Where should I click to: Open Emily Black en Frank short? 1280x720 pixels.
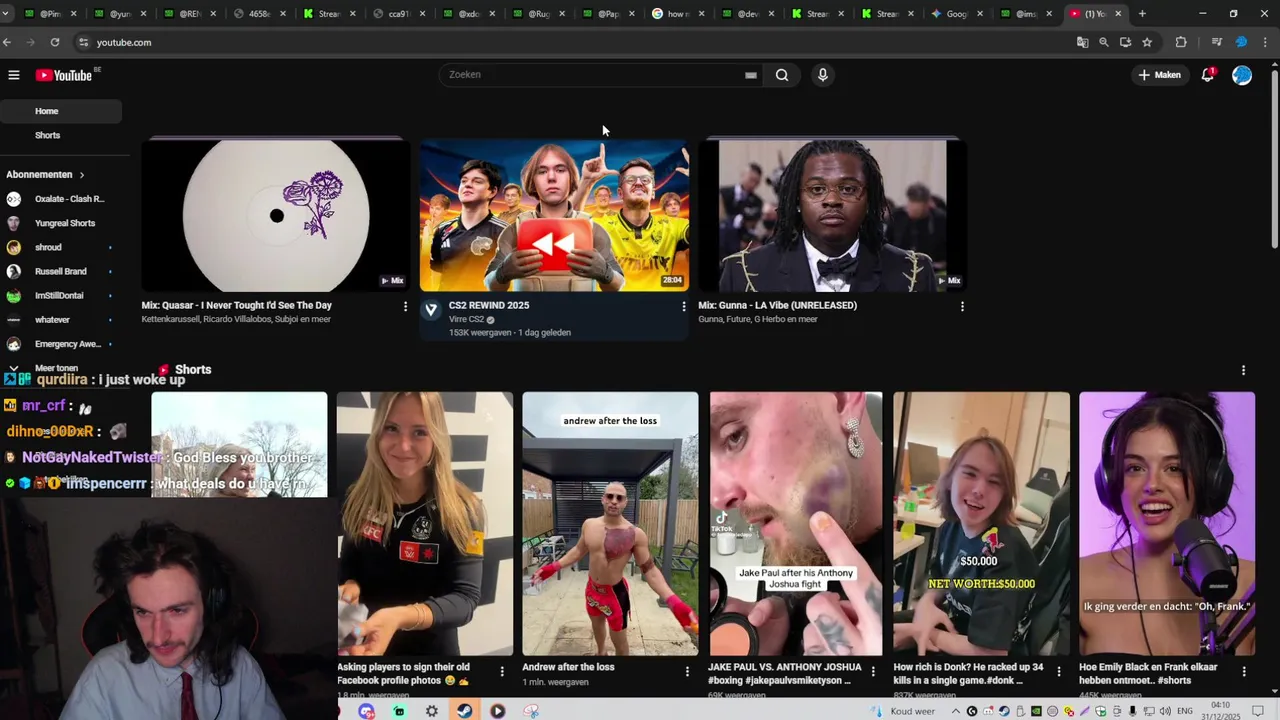click(1167, 523)
